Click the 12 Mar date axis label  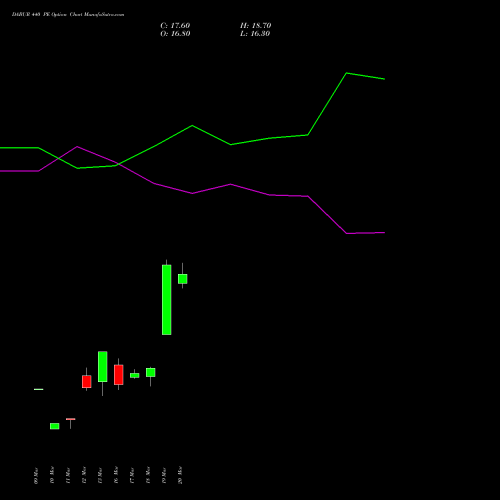[x=84, y=476]
